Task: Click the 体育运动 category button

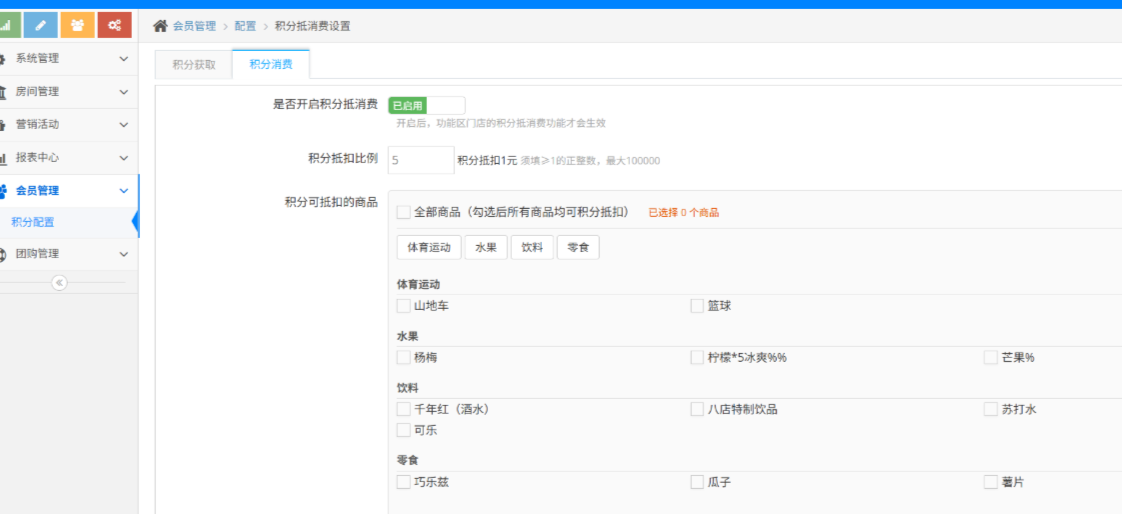Action: point(429,248)
